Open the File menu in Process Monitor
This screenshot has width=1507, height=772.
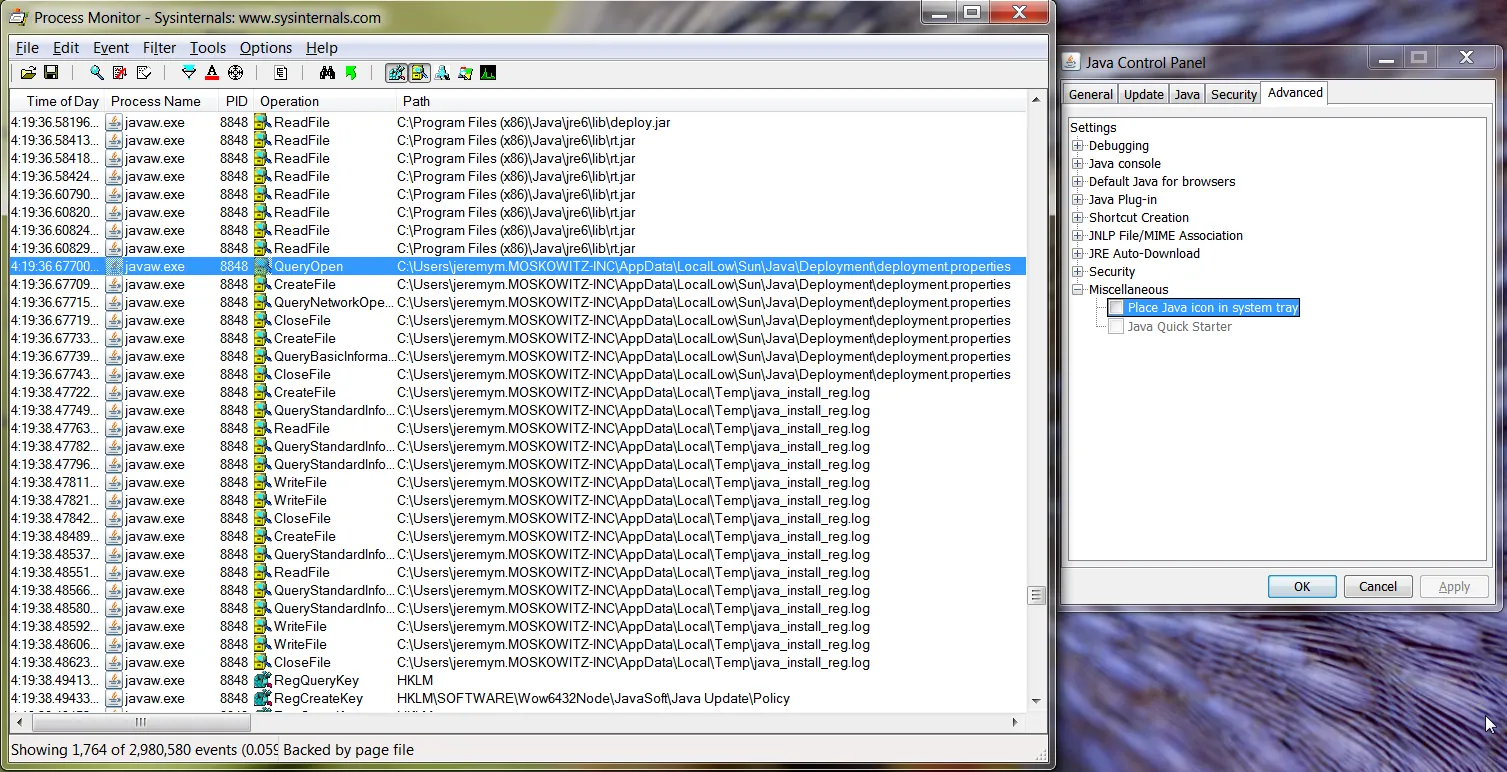point(27,48)
